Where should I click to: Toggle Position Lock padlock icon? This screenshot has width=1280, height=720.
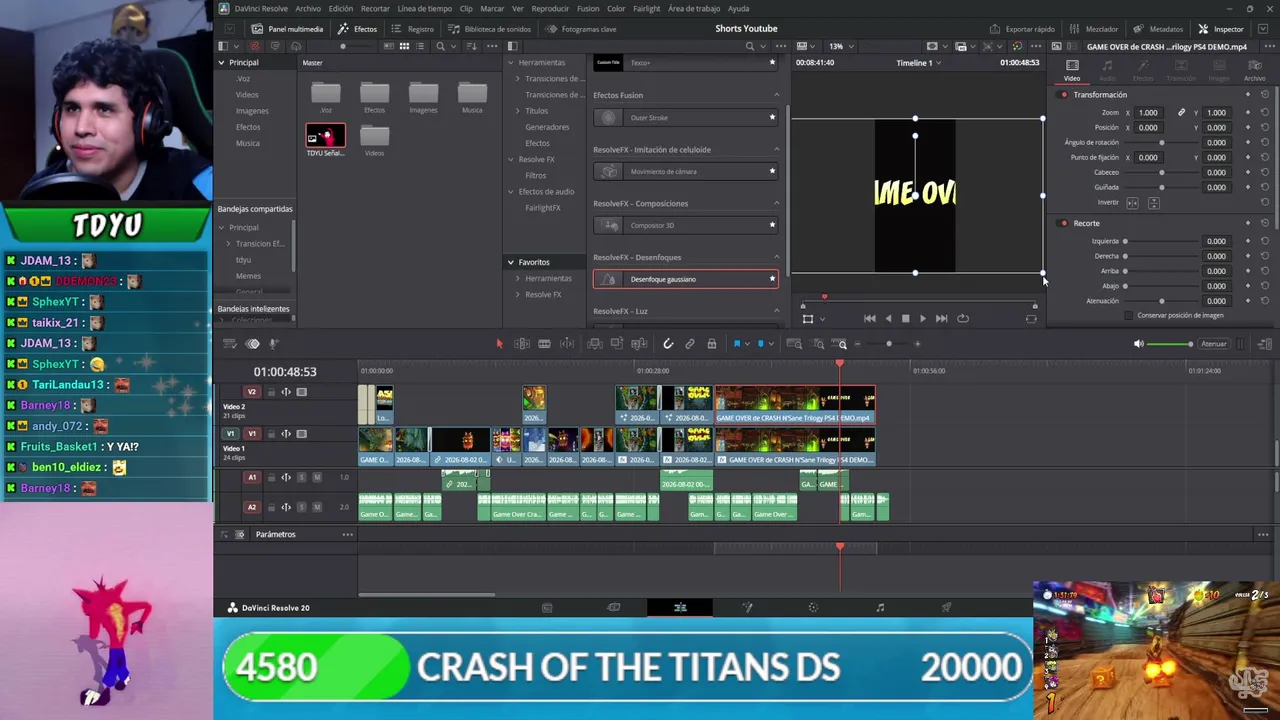point(711,344)
